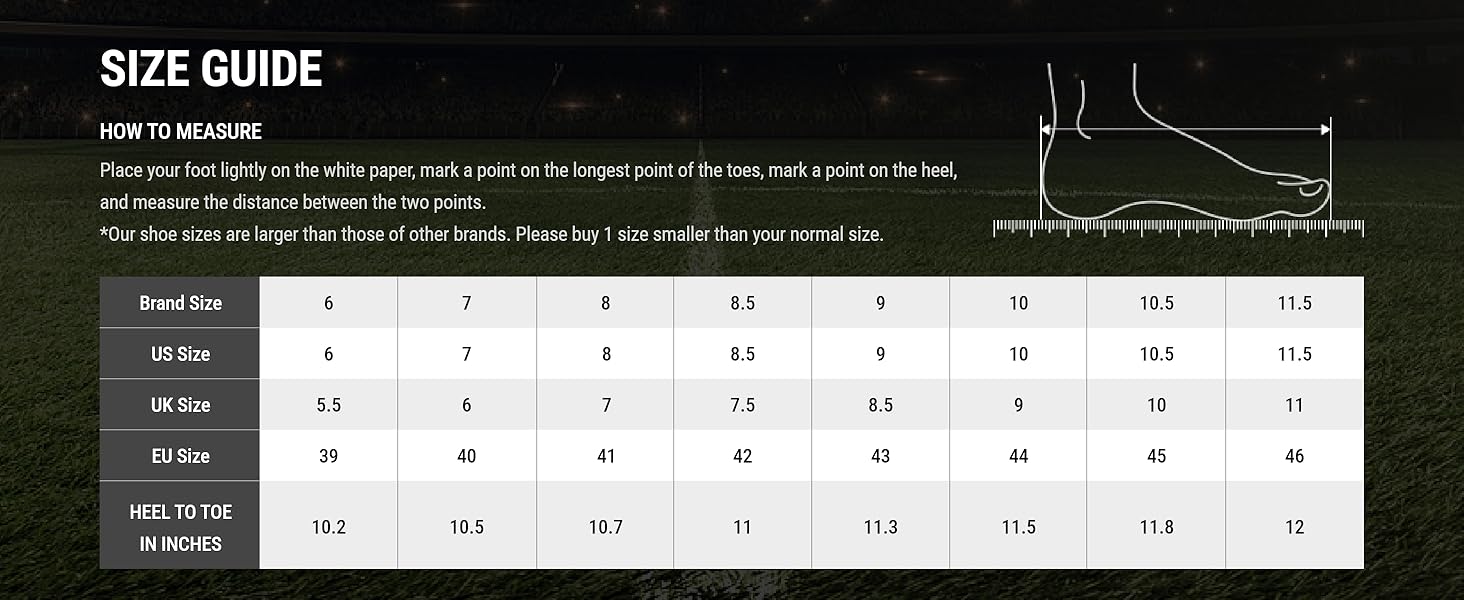
Task: Click the note about buying 1 size smaller
Action: click(491, 235)
